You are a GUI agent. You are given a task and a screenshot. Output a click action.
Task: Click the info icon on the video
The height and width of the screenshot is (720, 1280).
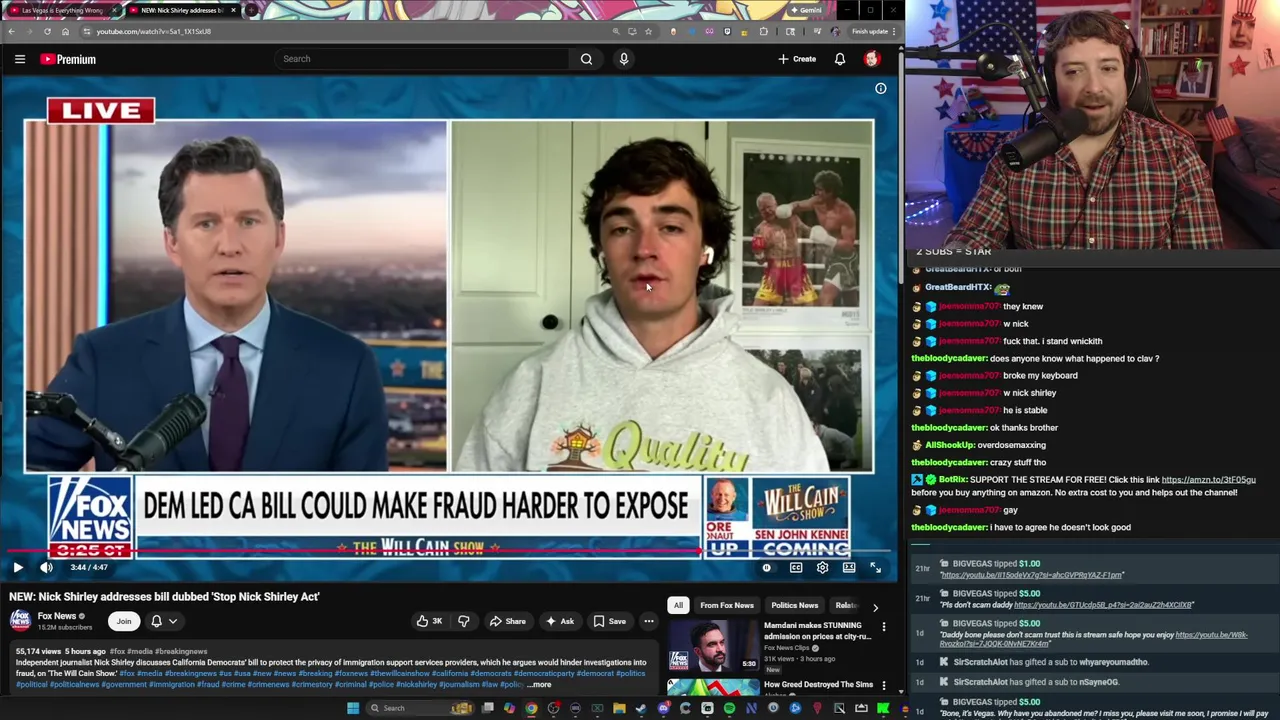(881, 89)
